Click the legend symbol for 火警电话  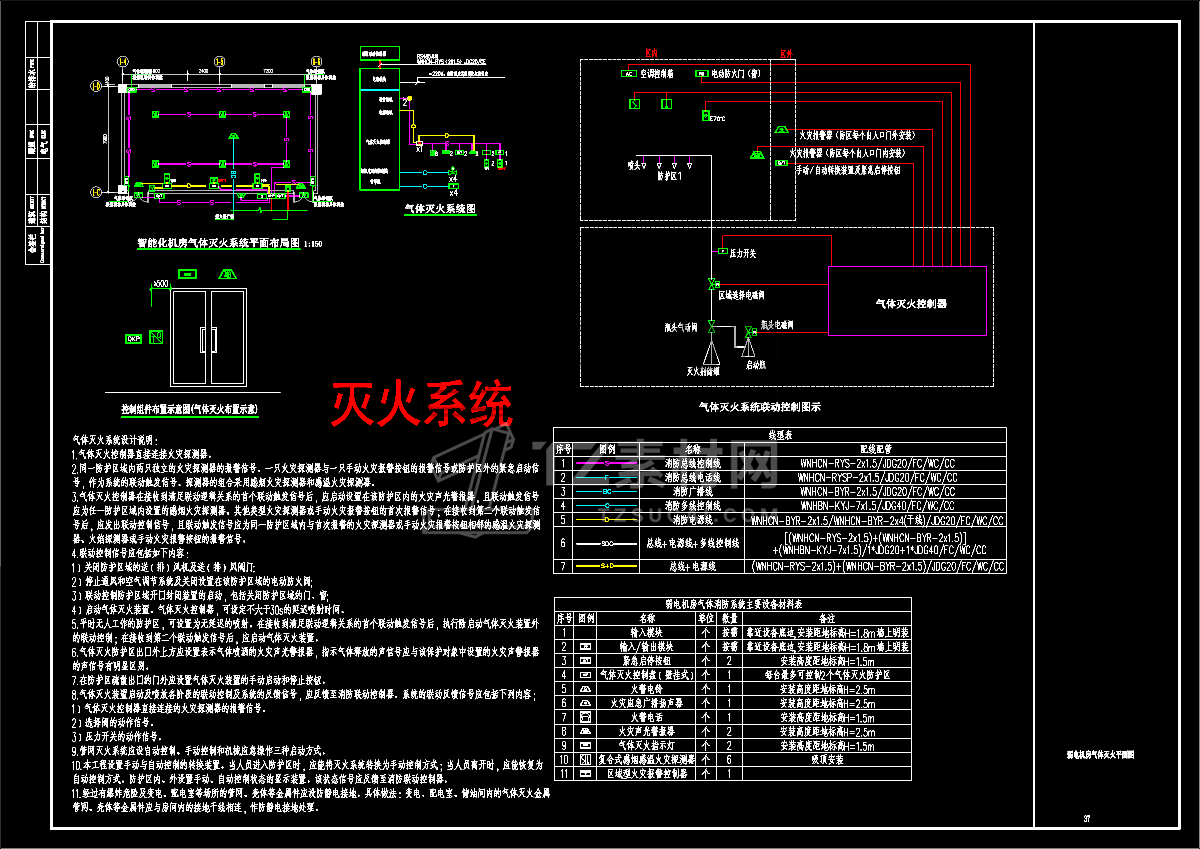click(583, 718)
